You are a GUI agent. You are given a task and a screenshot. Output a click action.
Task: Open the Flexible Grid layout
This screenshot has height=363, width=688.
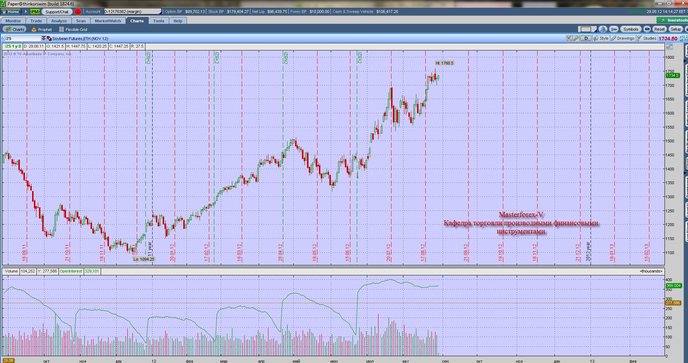(x=73, y=29)
